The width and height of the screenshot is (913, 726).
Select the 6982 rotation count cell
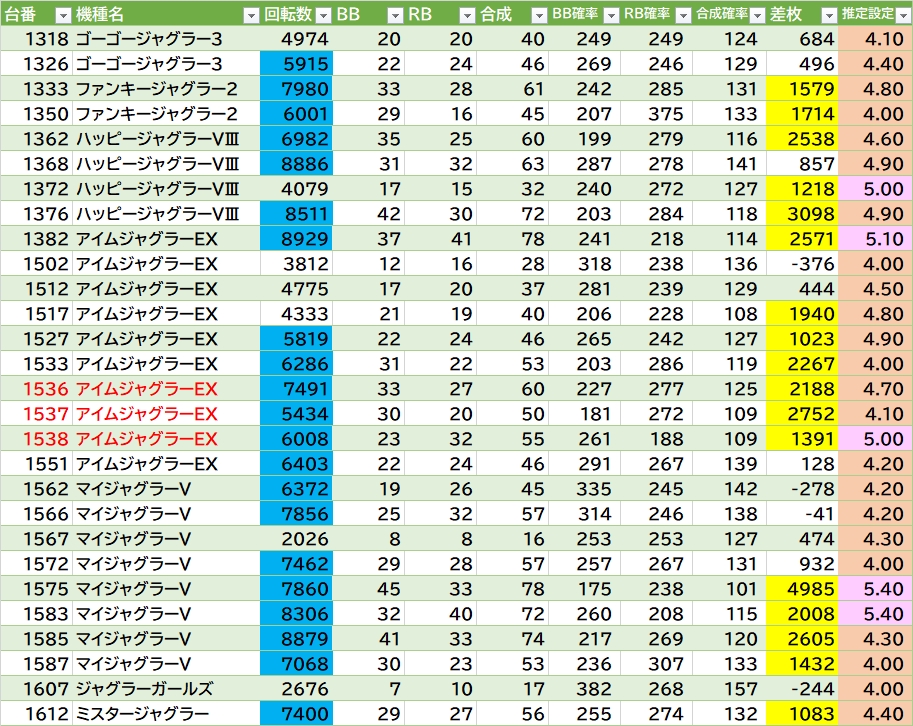[x=296, y=139]
